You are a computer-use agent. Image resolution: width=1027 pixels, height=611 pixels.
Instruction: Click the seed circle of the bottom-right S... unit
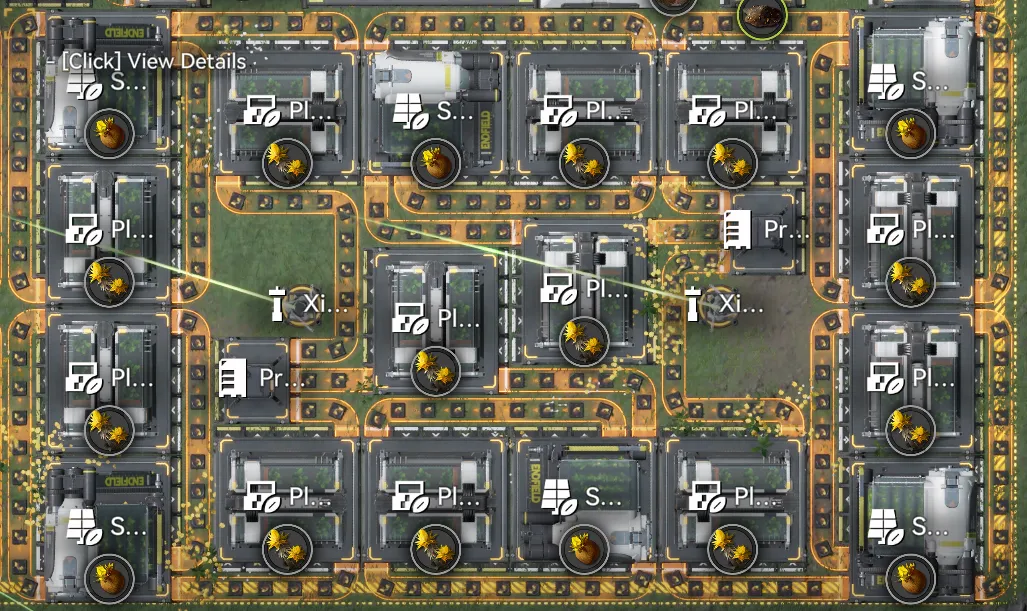911,576
